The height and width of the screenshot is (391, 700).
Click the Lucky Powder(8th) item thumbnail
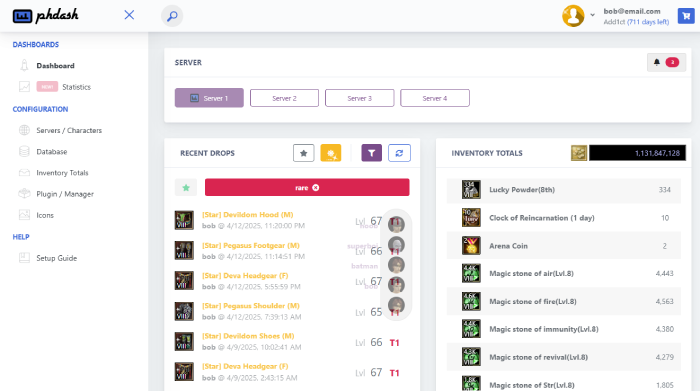pos(471,190)
